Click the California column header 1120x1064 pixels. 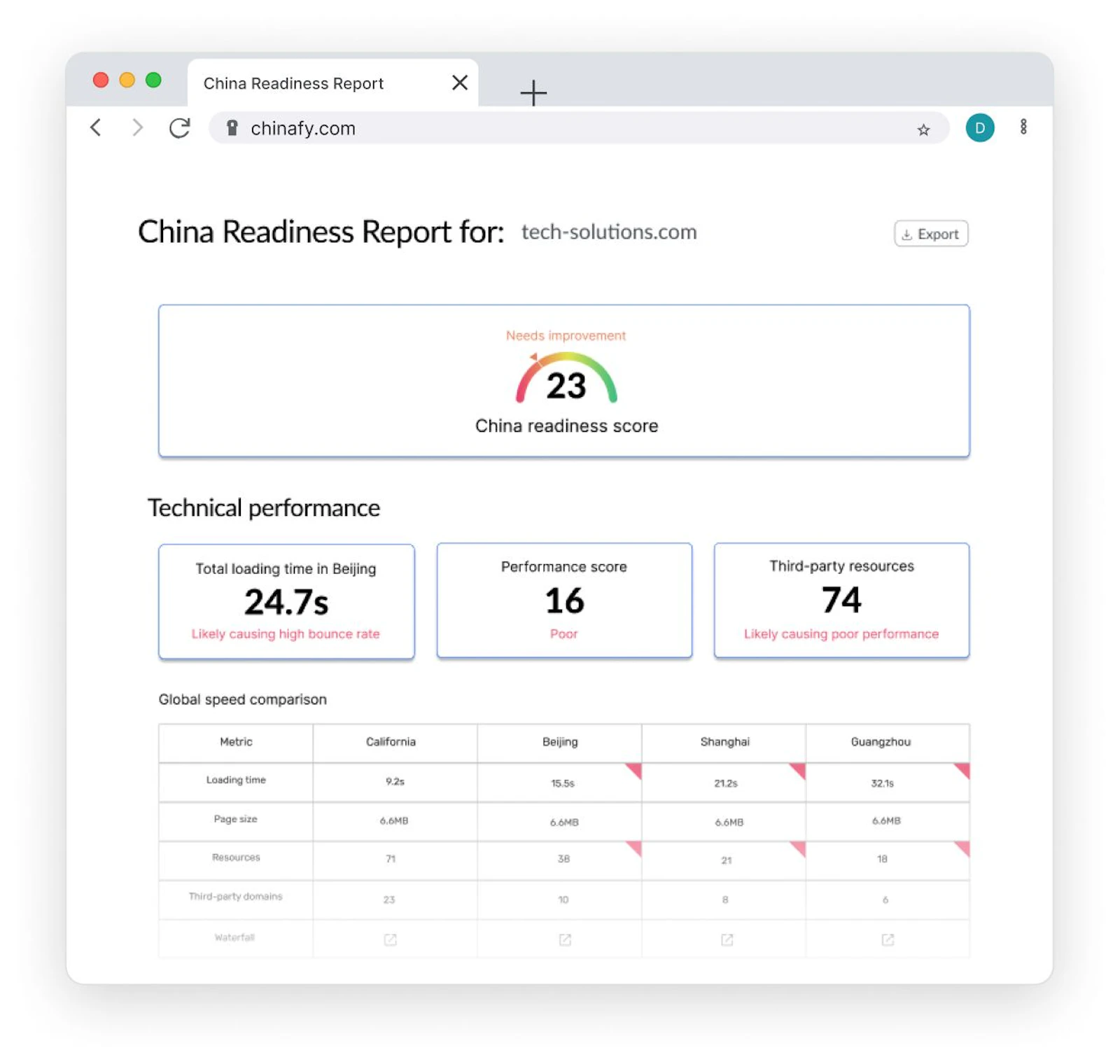pyautogui.click(x=391, y=741)
